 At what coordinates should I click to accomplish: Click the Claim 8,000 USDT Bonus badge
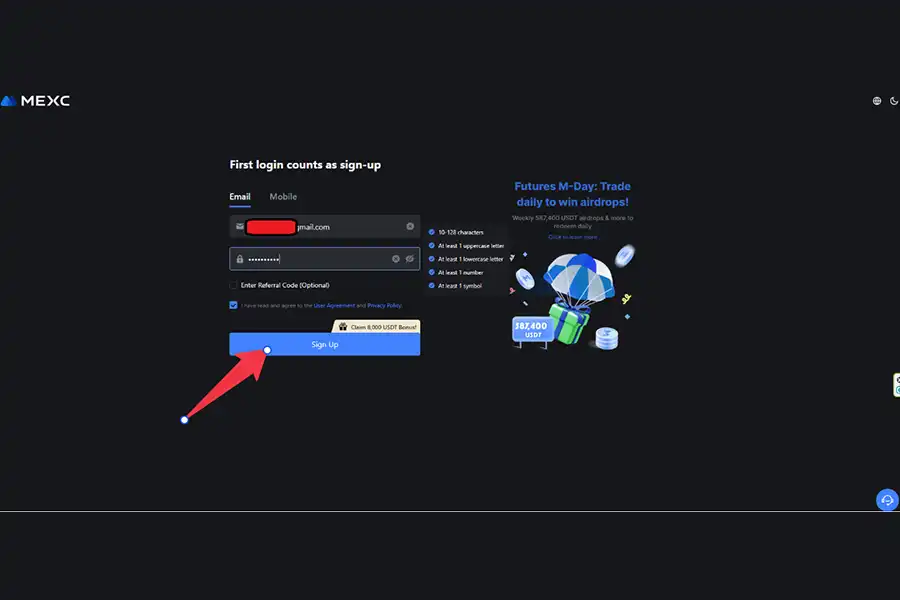point(377,327)
